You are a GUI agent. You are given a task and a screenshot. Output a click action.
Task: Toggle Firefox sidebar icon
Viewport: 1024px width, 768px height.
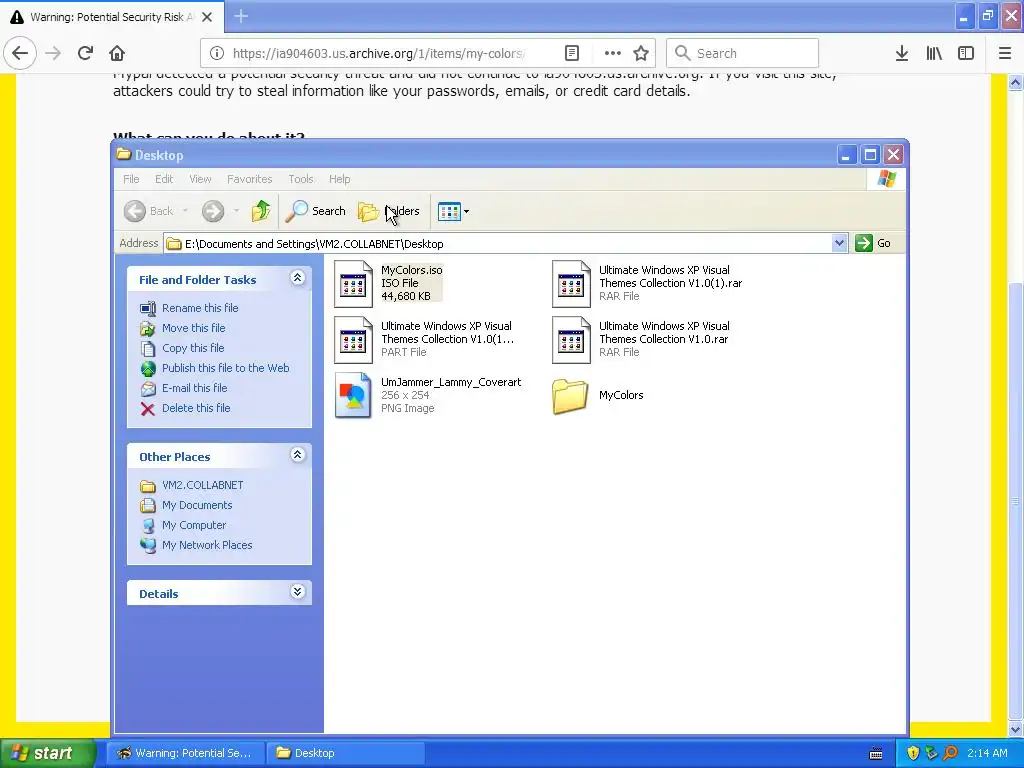pos(966,54)
